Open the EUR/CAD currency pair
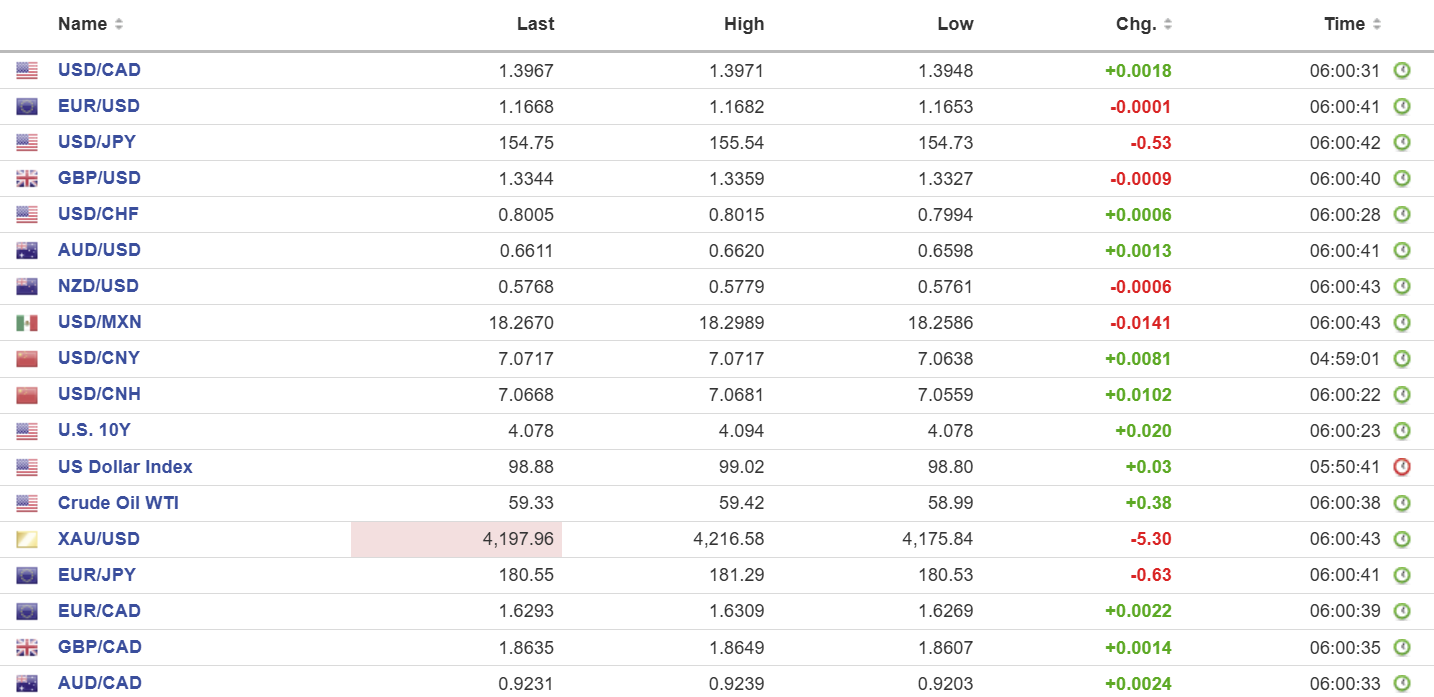 click(99, 611)
